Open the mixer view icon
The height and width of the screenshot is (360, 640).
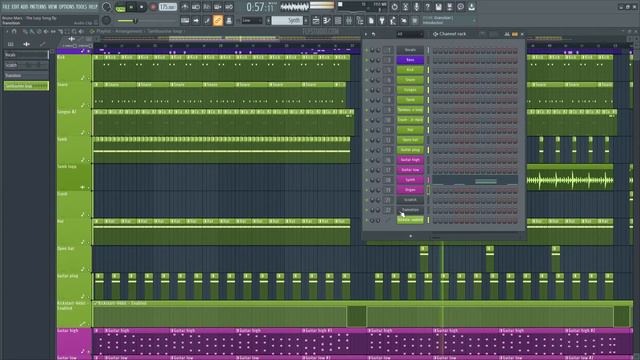349,20
